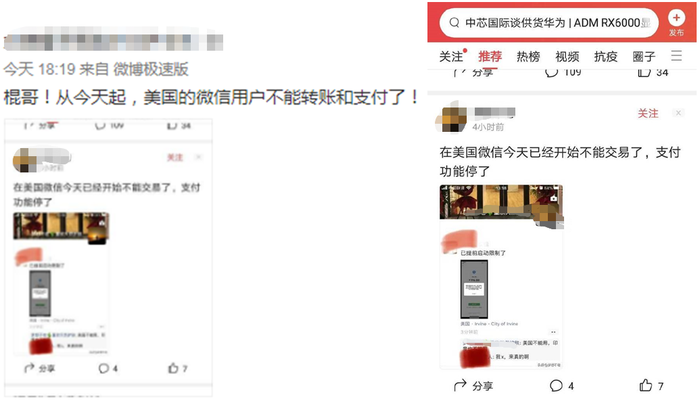This screenshot has width=700, height=401.
Task: Open the hamburger menu beside 圈子 tab
Action: pos(676,56)
